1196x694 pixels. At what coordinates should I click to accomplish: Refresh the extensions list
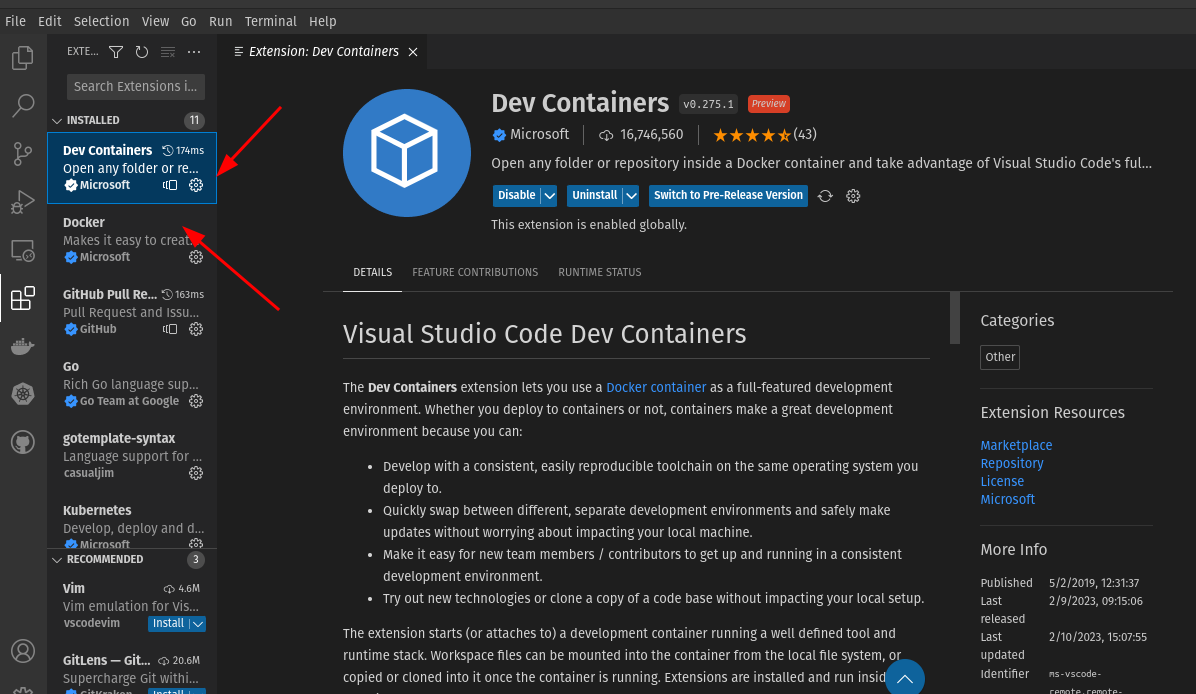(x=142, y=52)
